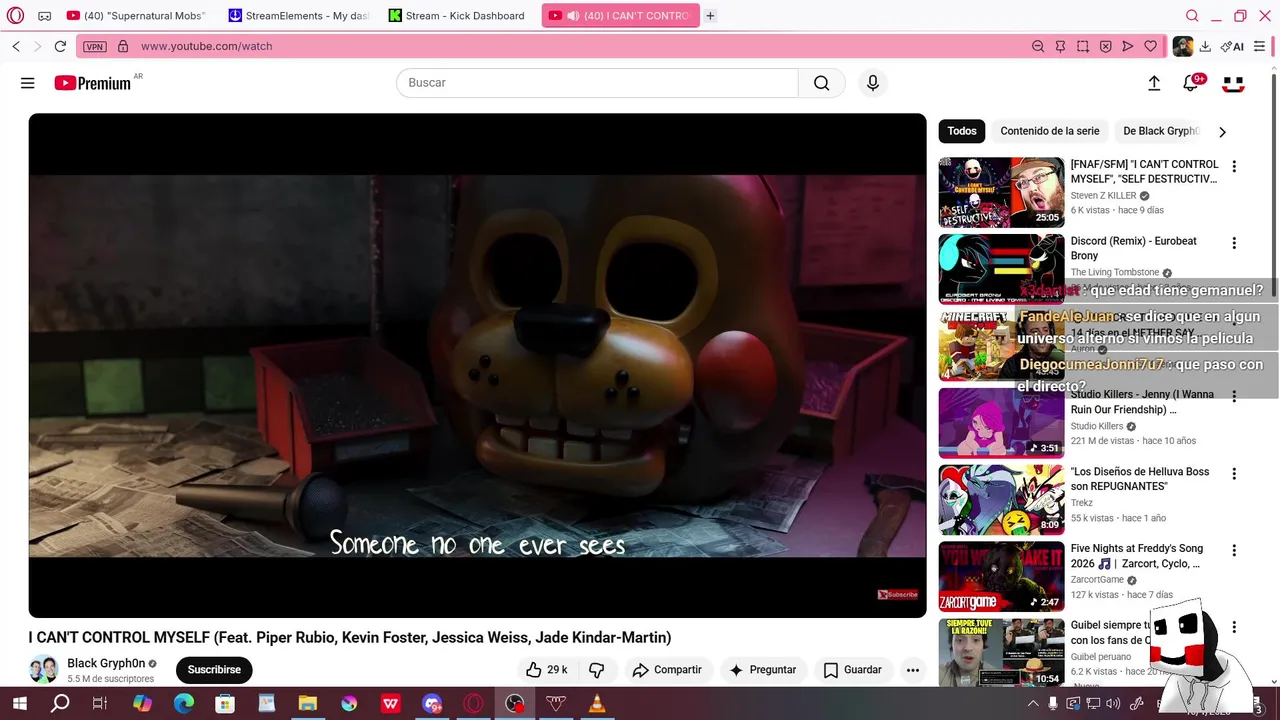Viewport: 1280px width, 720px height.
Task: Open the YouTube guide hamburger menu
Action: pos(28,83)
